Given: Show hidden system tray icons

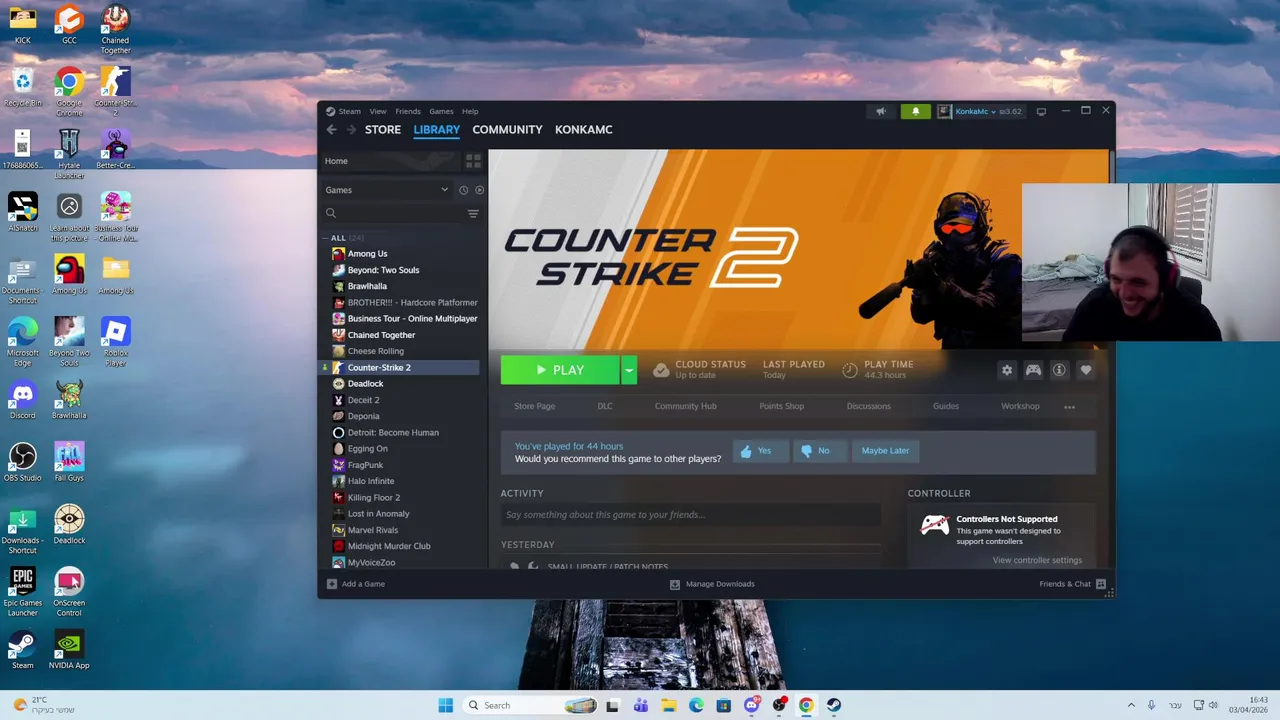Looking at the screenshot, I should 1131,705.
